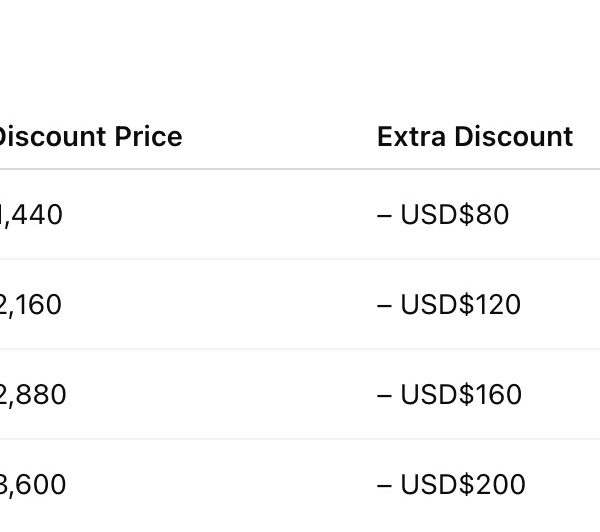Click the "– USD$80" extra discount cell
Image resolution: width=600 pixels, height=532 pixels.
(x=443, y=215)
